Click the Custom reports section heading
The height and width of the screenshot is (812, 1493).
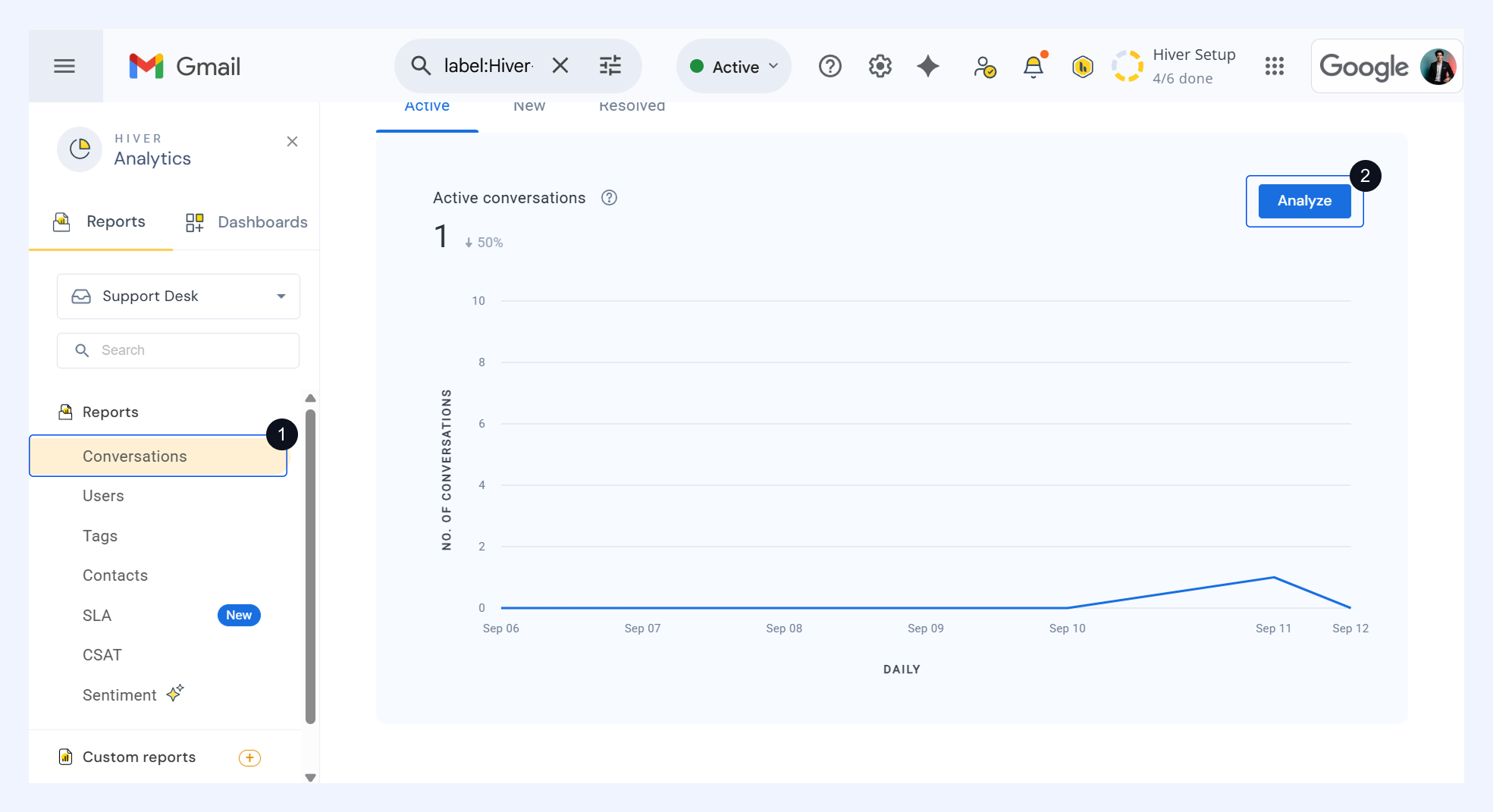[140, 757]
